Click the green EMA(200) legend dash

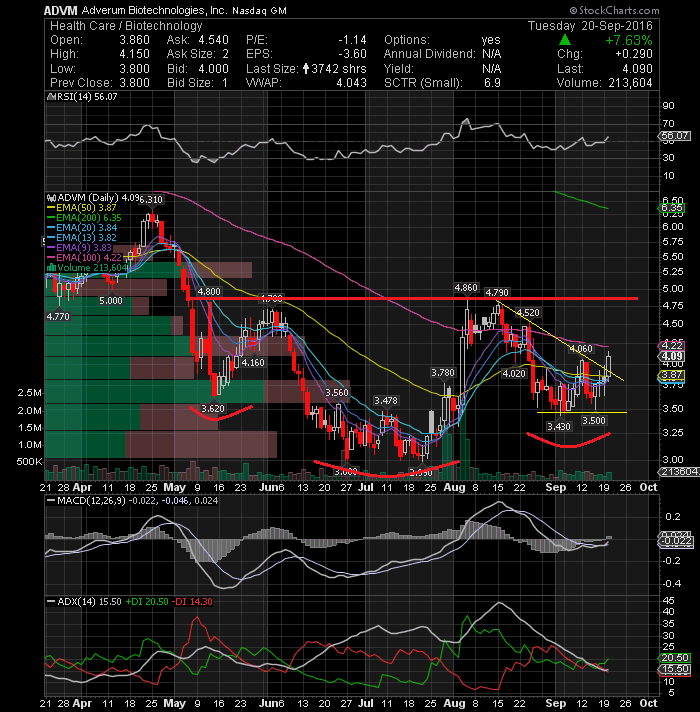51,218
